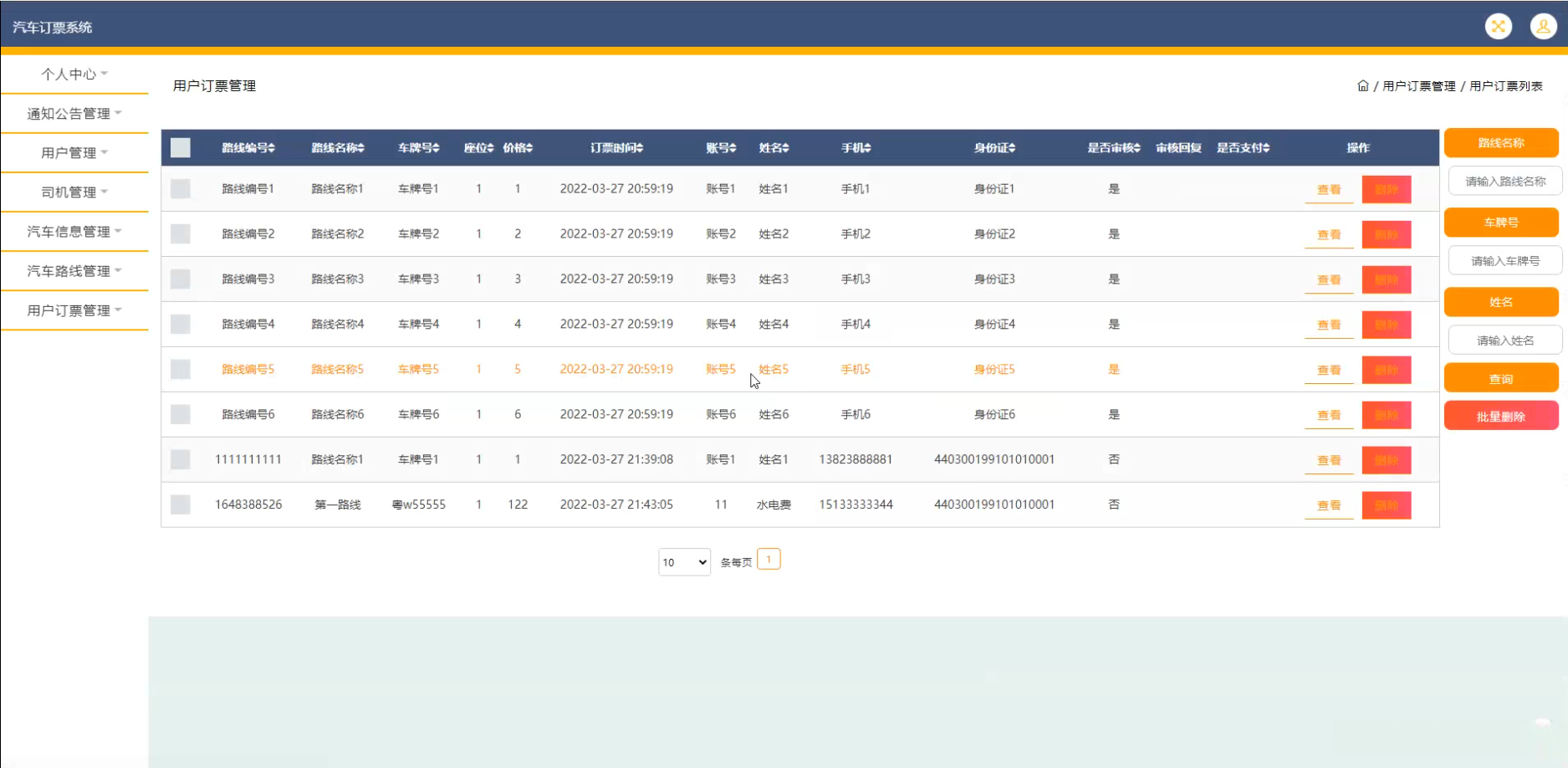Expand the 汽车信息管理 sidebar menu
Viewport: 1568px width, 768px height.
74,232
